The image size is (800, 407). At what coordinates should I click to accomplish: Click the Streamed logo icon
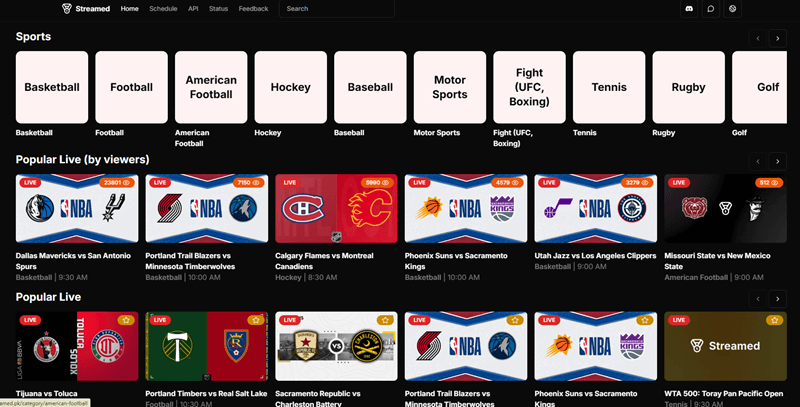[x=67, y=8]
